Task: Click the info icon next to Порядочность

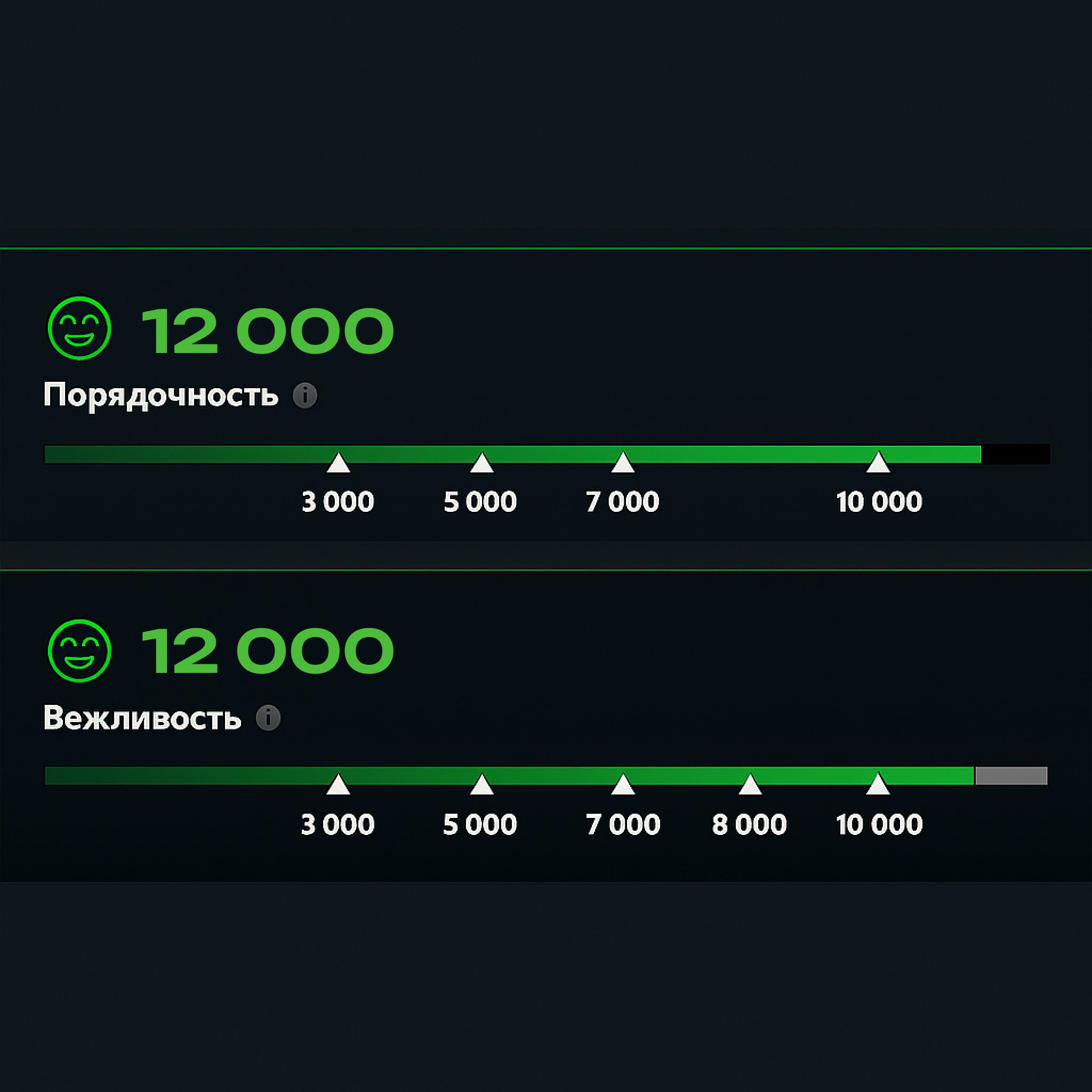Action: (304, 395)
